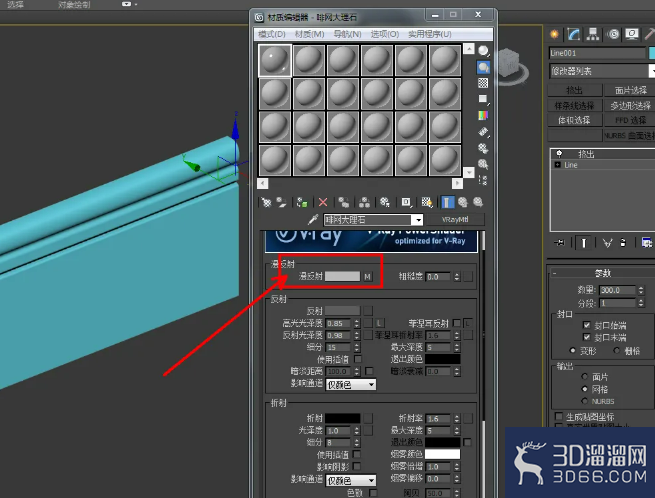655x498 pixels.
Task: Assign material to selection icon
Action: pyautogui.click(x=302, y=203)
